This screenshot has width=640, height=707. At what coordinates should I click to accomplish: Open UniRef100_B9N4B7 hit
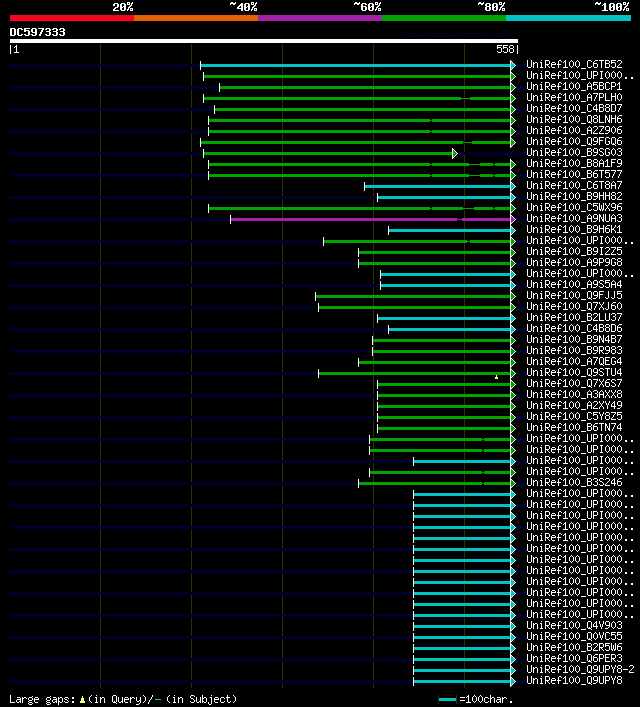pyautogui.click(x=574, y=340)
